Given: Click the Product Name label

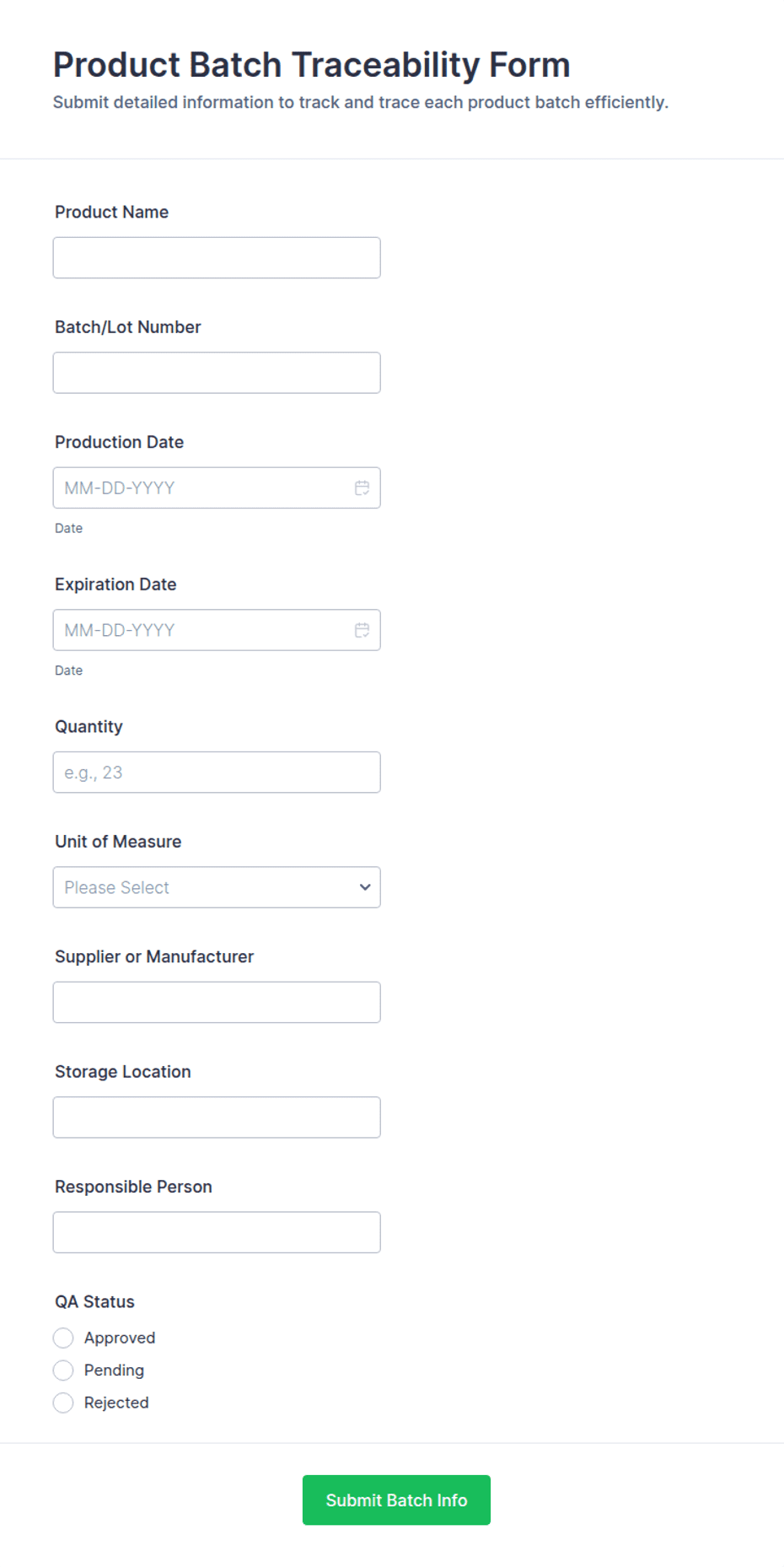Looking at the screenshot, I should coord(111,212).
